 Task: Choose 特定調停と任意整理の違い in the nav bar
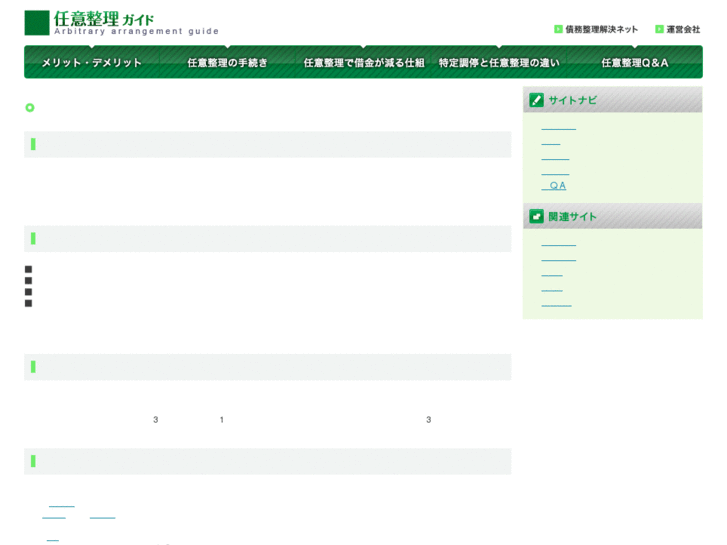point(499,63)
